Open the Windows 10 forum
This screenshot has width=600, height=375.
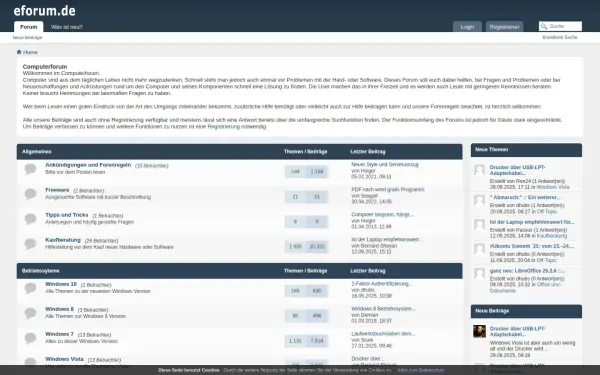pos(61,284)
